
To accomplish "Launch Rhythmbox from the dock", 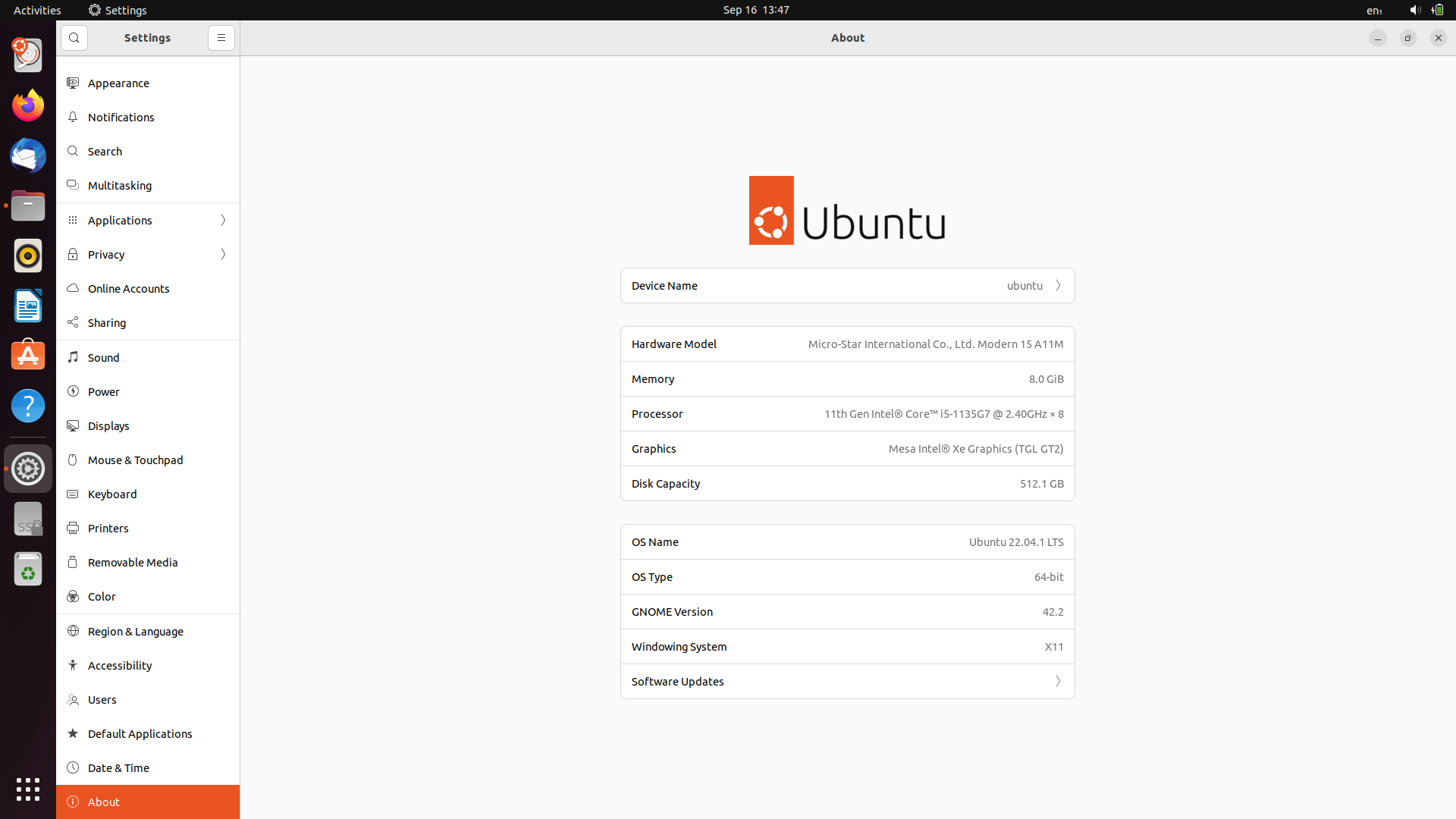I will pos(28,256).
